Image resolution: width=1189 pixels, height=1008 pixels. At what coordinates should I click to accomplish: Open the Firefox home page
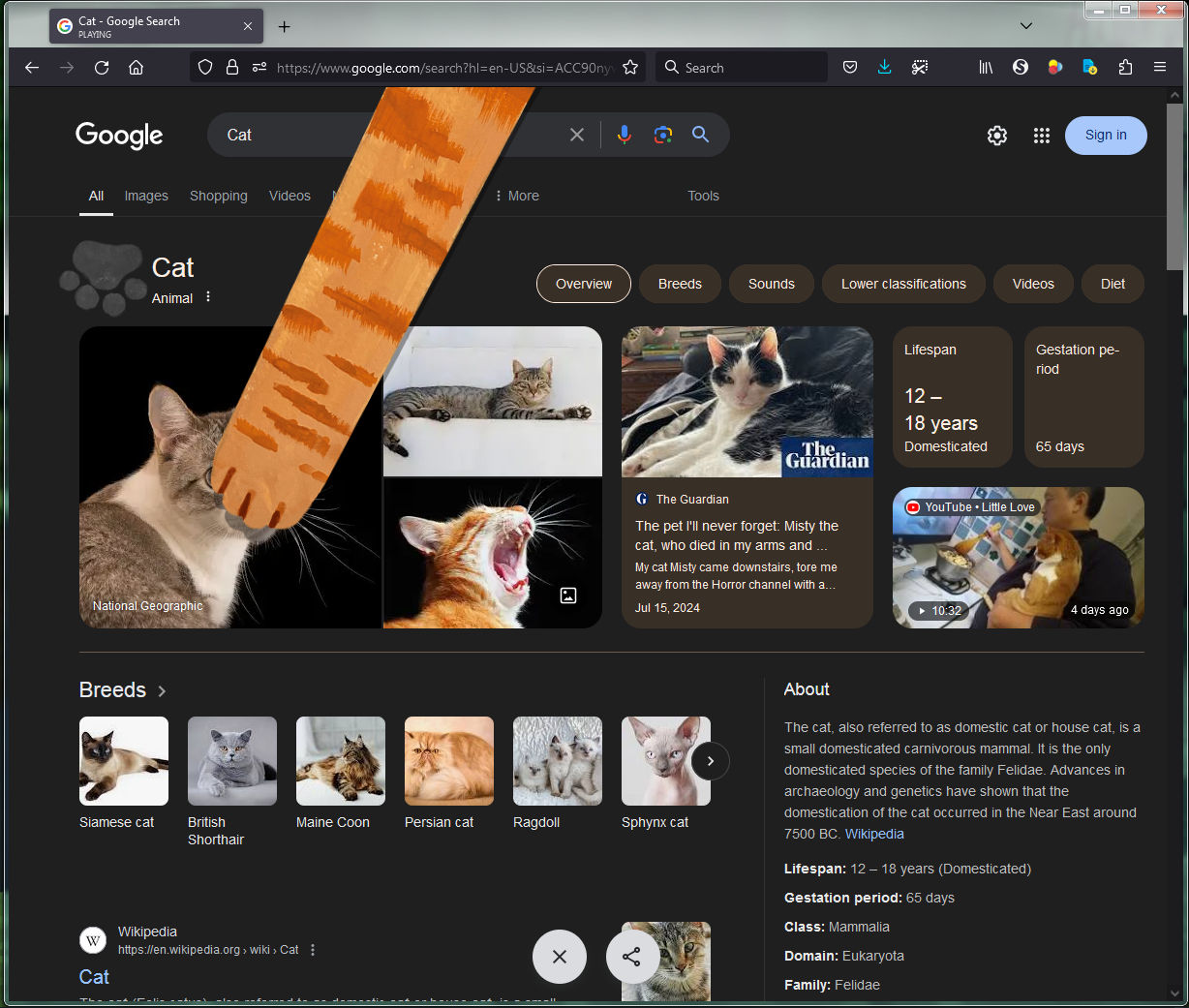137,68
